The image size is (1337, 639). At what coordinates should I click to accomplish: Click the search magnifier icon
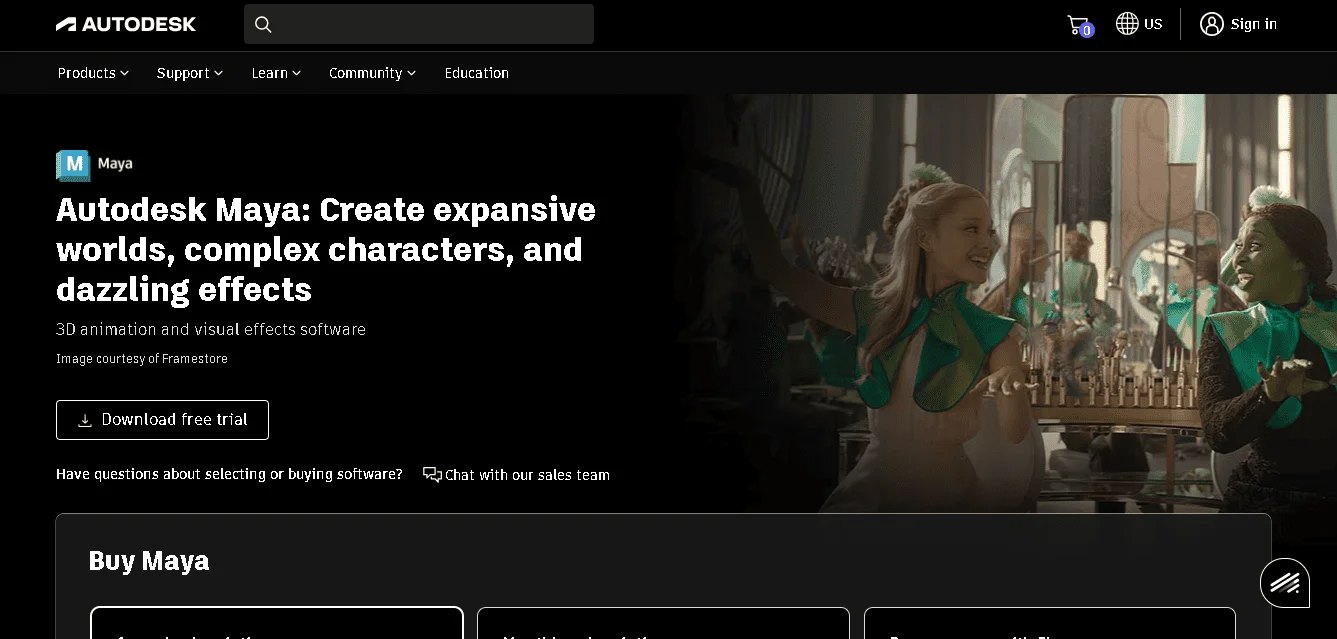point(263,23)
